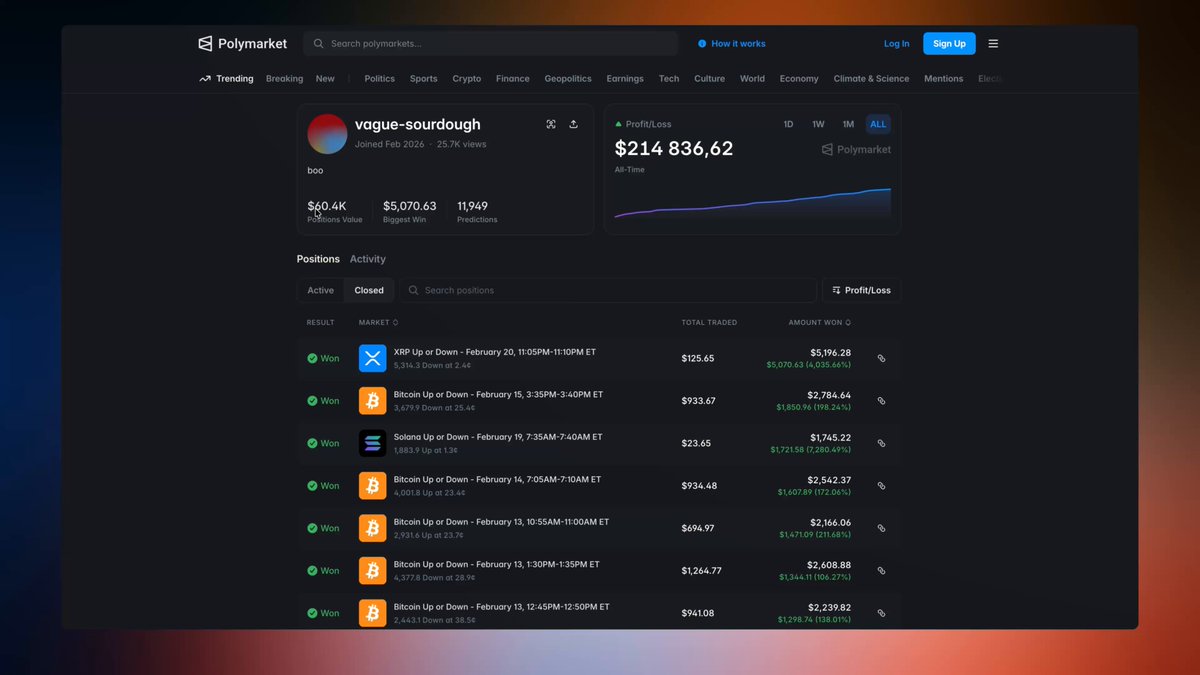Click the Polymarket logo
This screenshot has height=675, width=1200.
point(242,43)
